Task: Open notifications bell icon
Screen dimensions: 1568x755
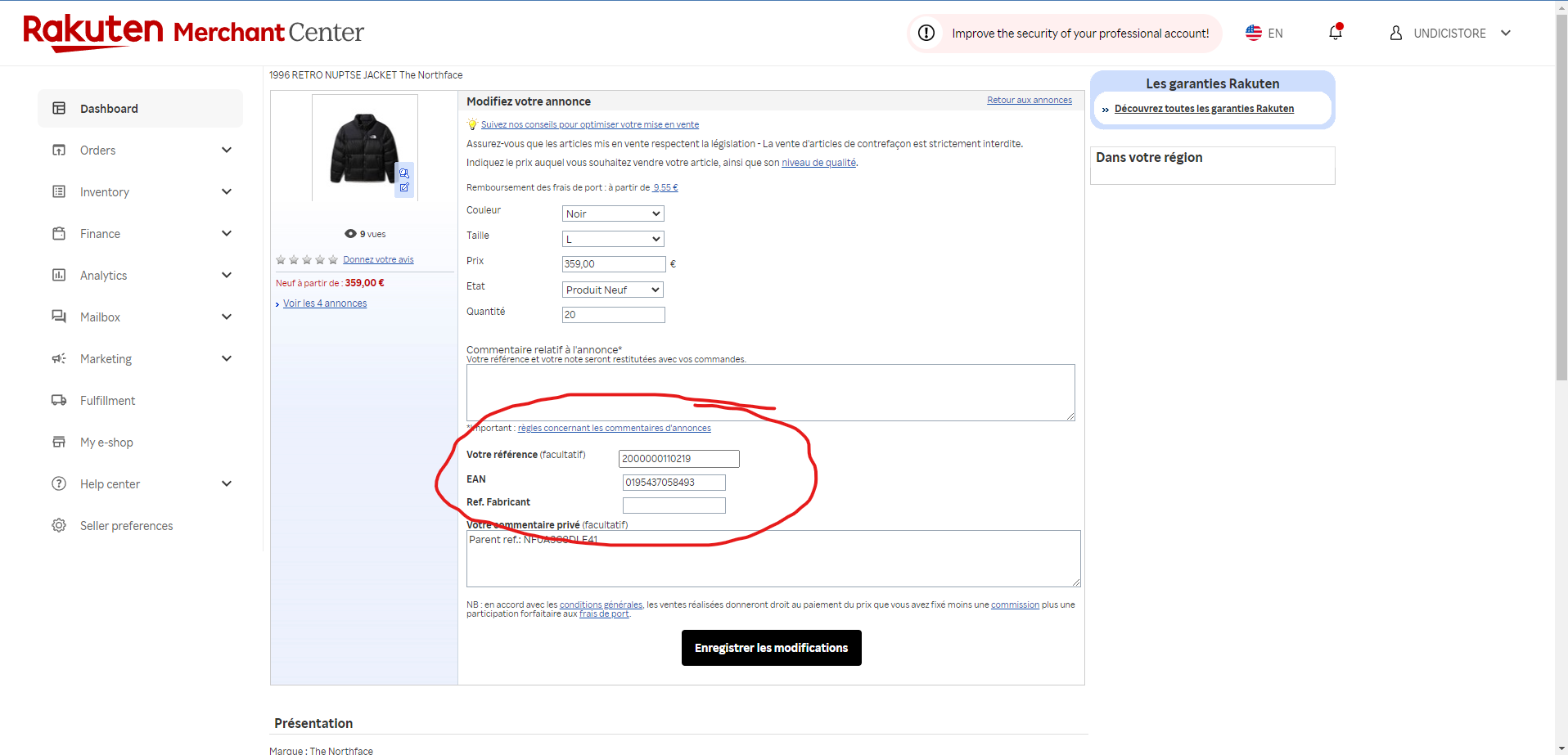Action: click(x=1336, y=33)
